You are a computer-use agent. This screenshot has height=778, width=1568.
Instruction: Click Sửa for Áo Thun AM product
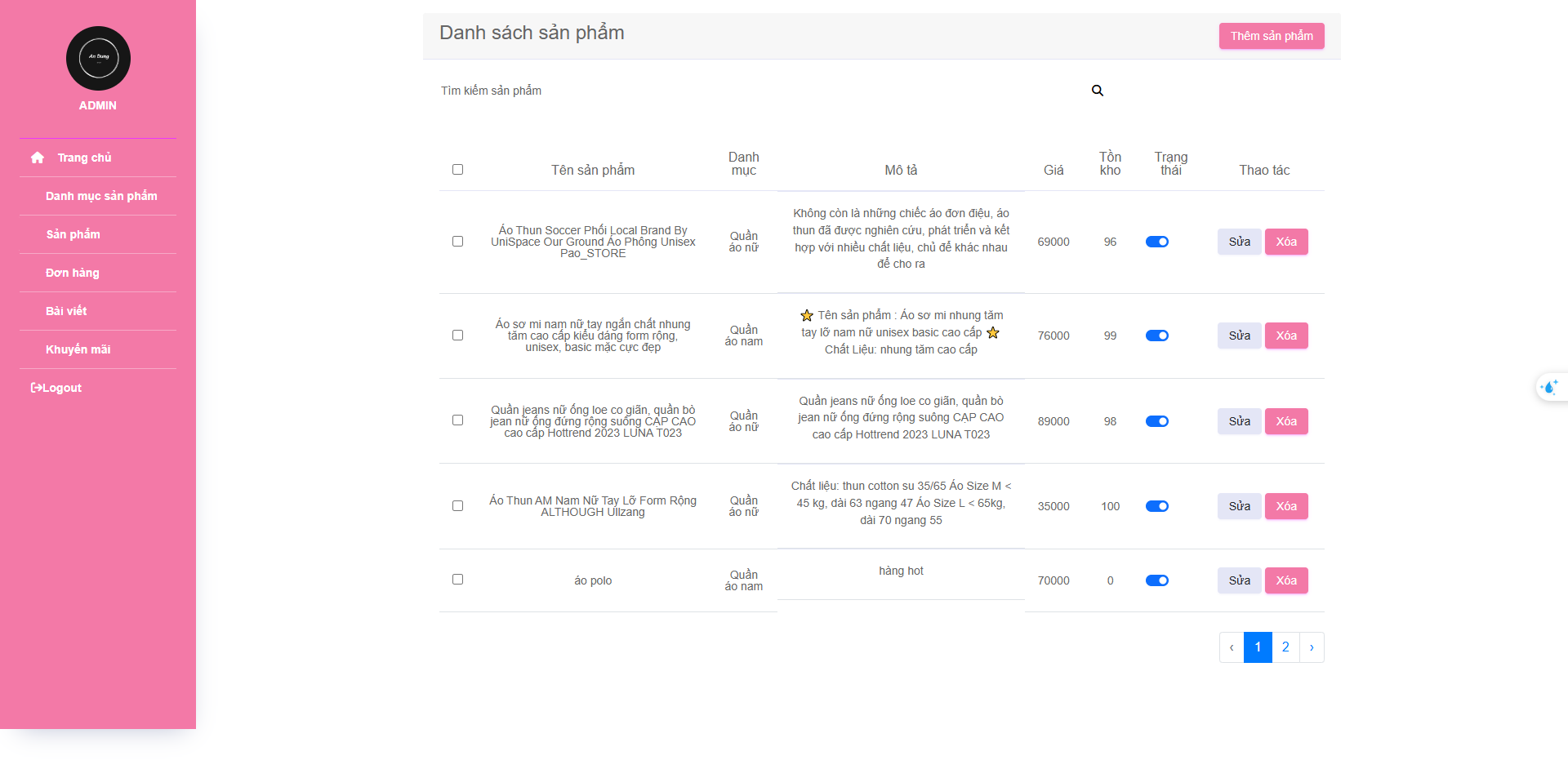click(x=1240, y=506)
